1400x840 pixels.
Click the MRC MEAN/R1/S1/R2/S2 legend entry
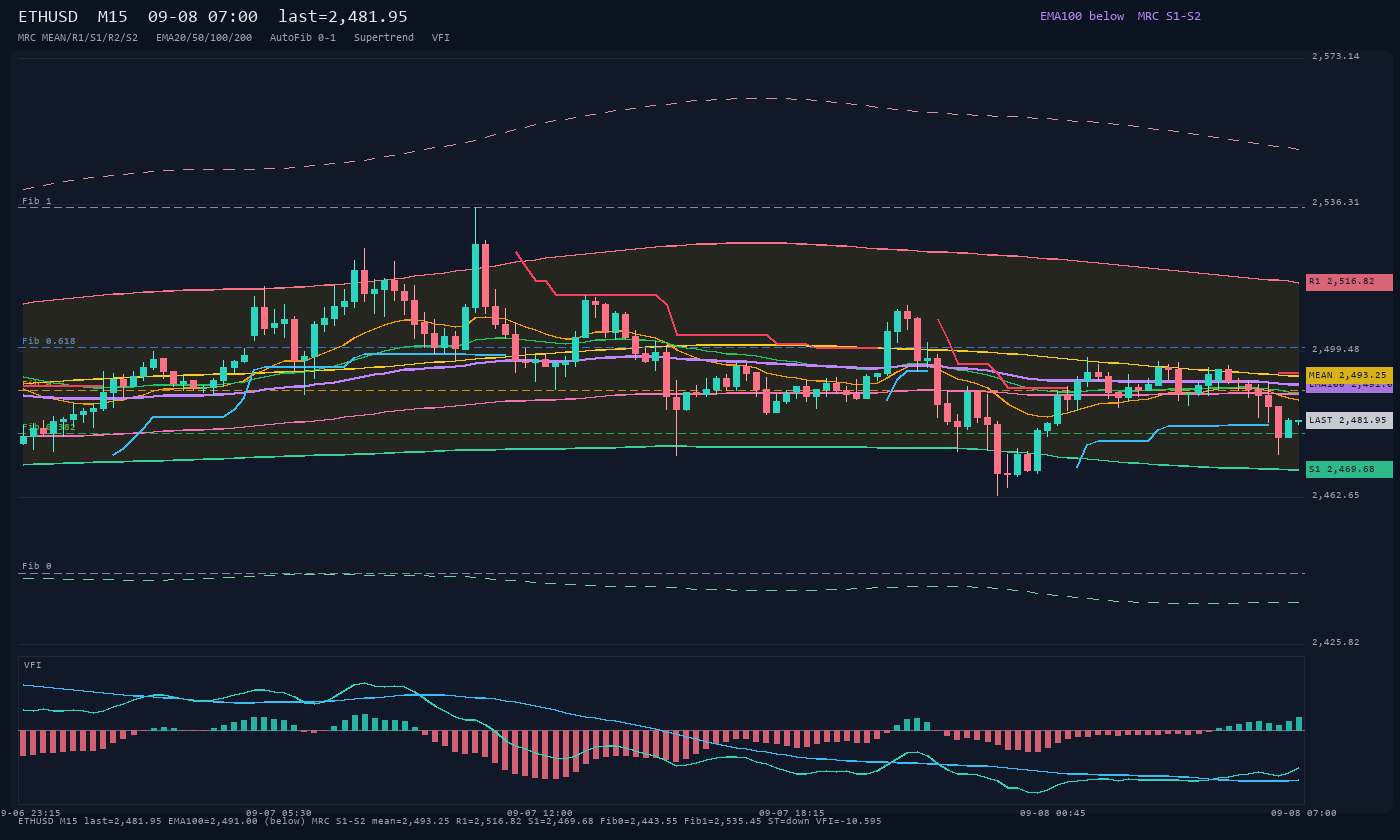click(78, 38)
